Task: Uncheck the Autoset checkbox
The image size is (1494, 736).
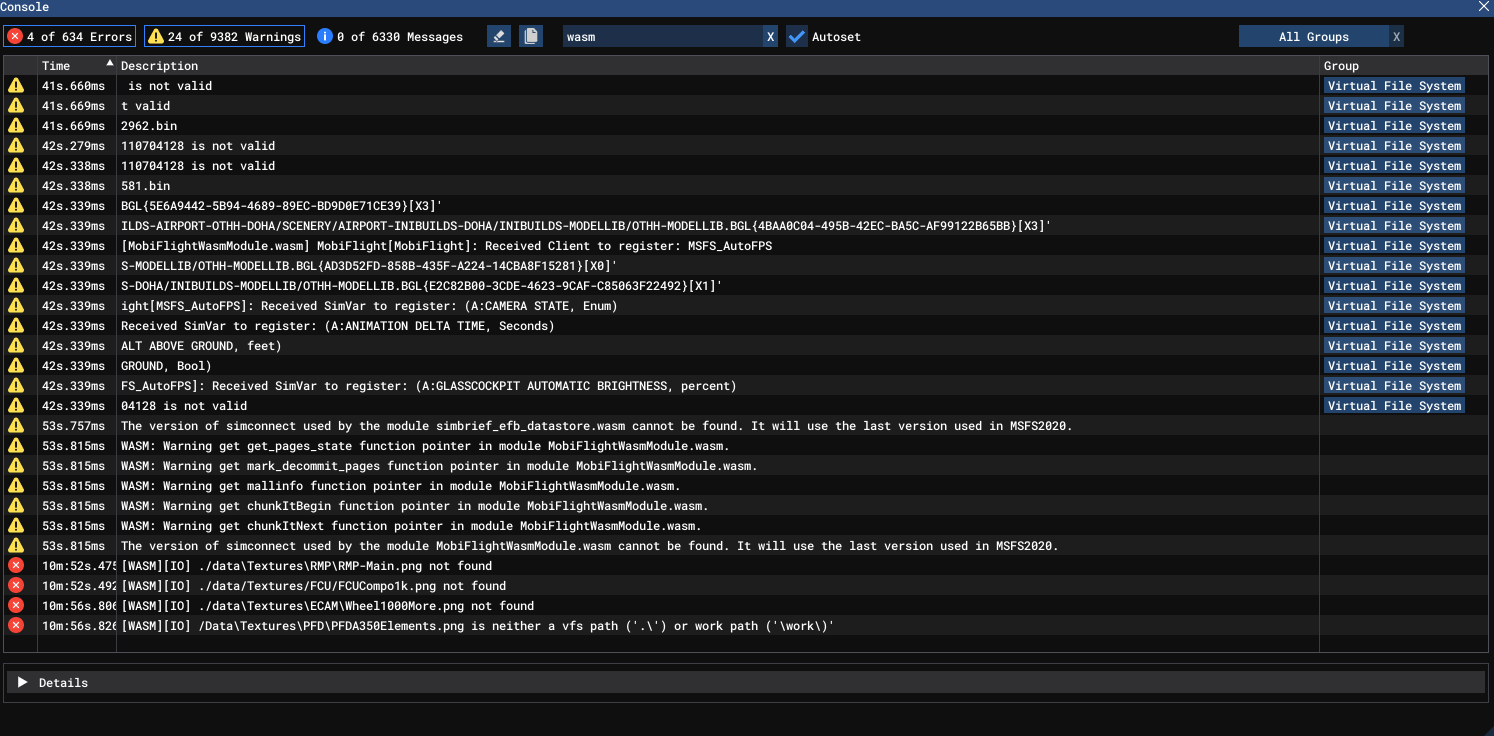Action: 796,37
